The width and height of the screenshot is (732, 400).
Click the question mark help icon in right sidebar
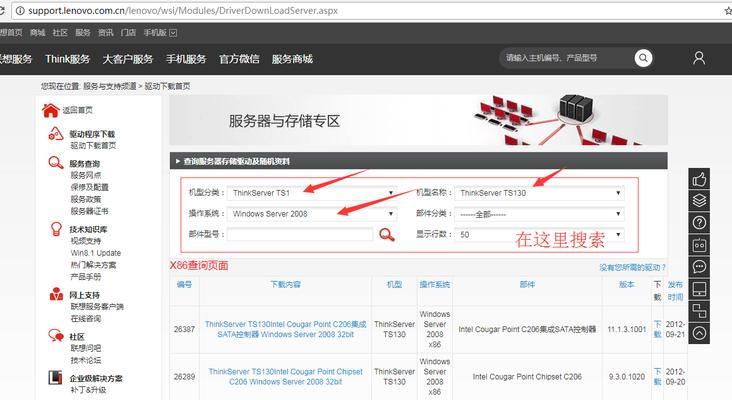(699, 223)
